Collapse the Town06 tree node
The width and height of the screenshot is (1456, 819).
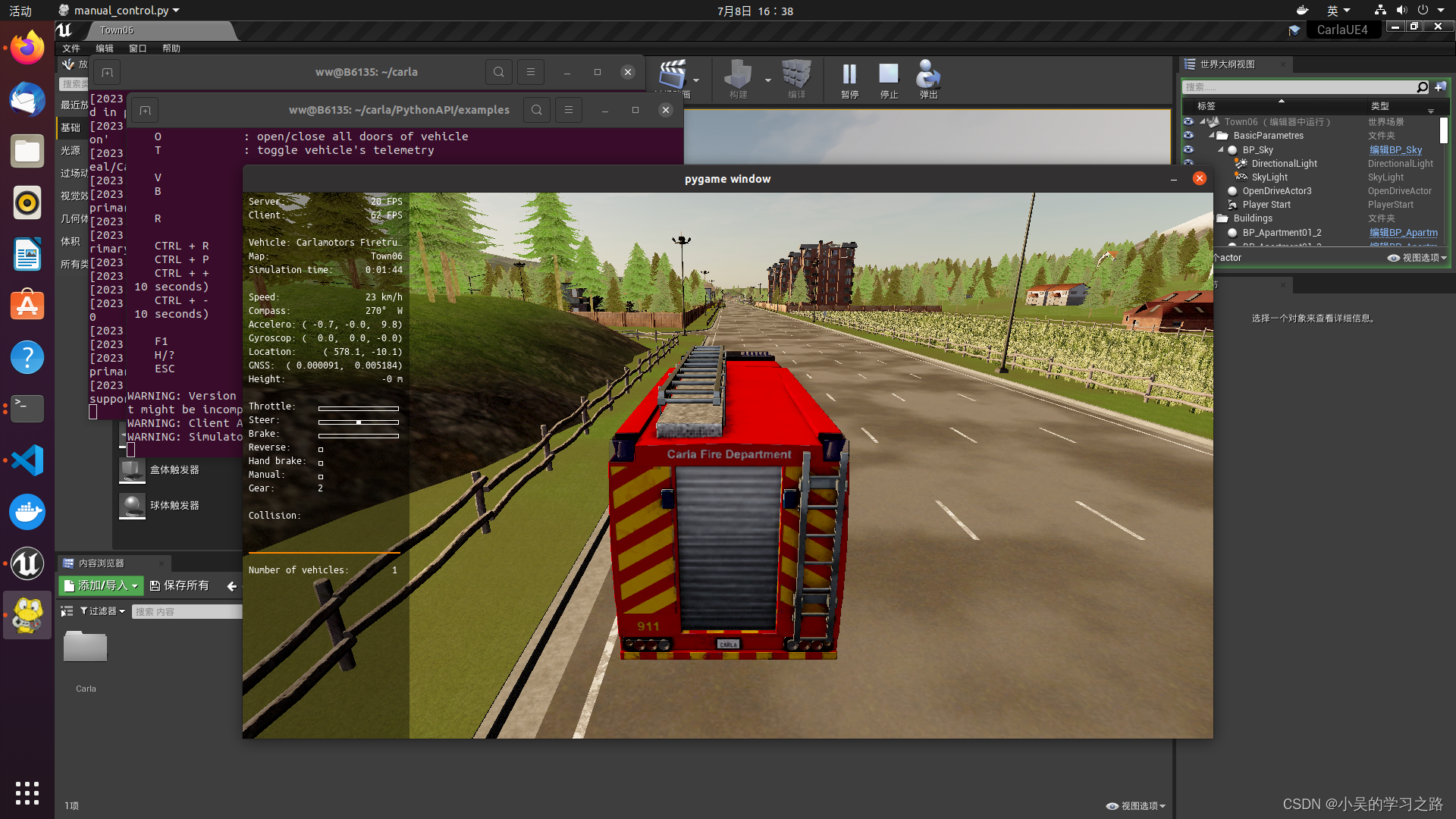1203,121
